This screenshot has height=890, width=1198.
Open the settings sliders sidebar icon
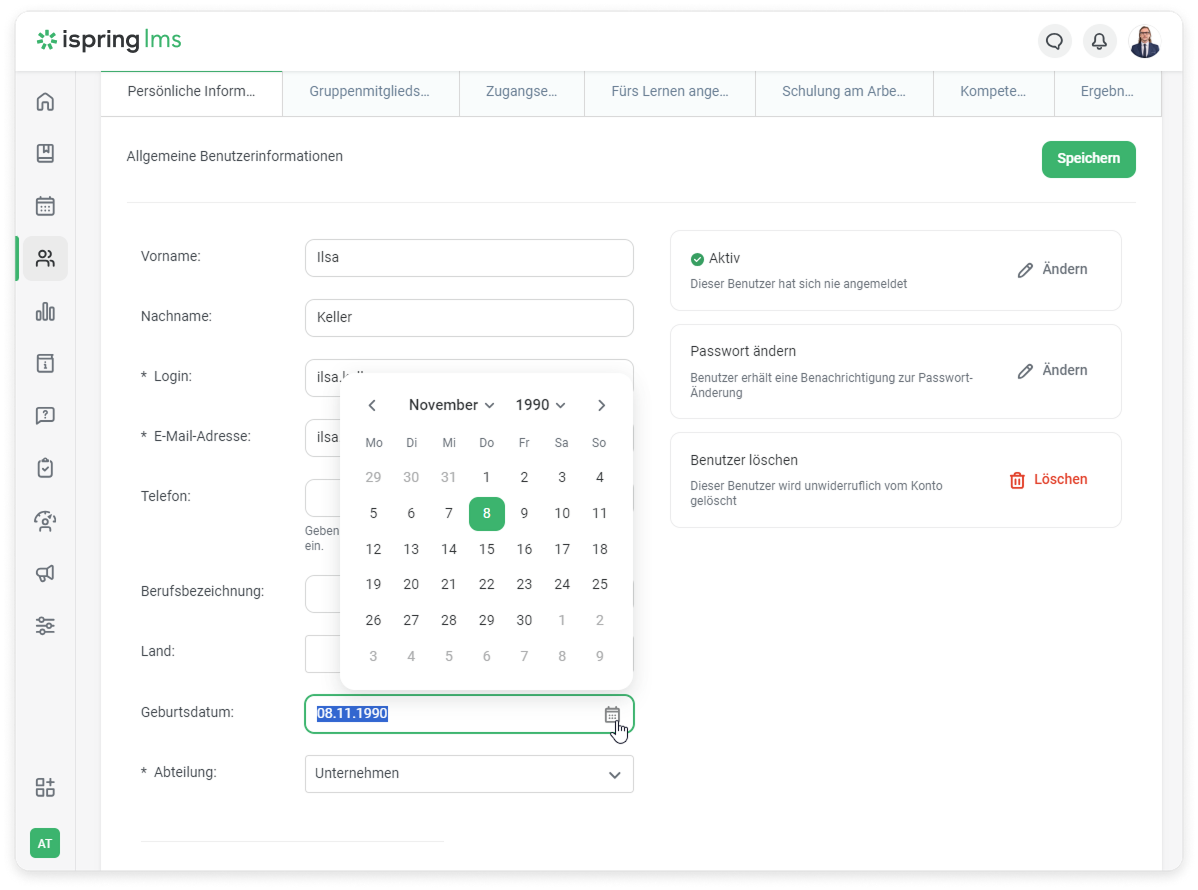coord(45,626)
